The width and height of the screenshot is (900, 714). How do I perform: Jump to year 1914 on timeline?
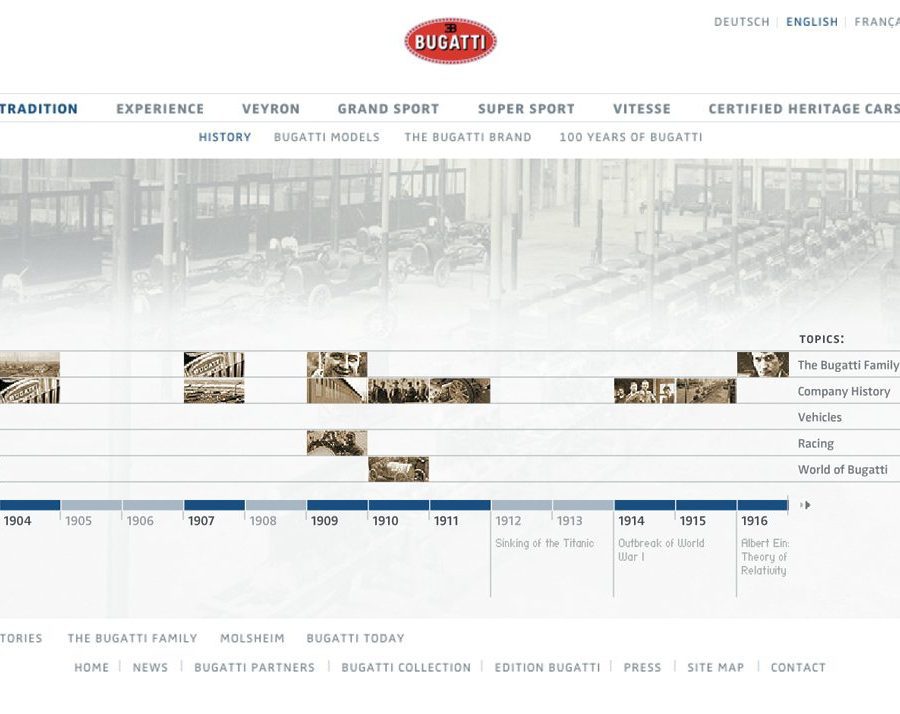pyautogui.click(x=631, y=521)
